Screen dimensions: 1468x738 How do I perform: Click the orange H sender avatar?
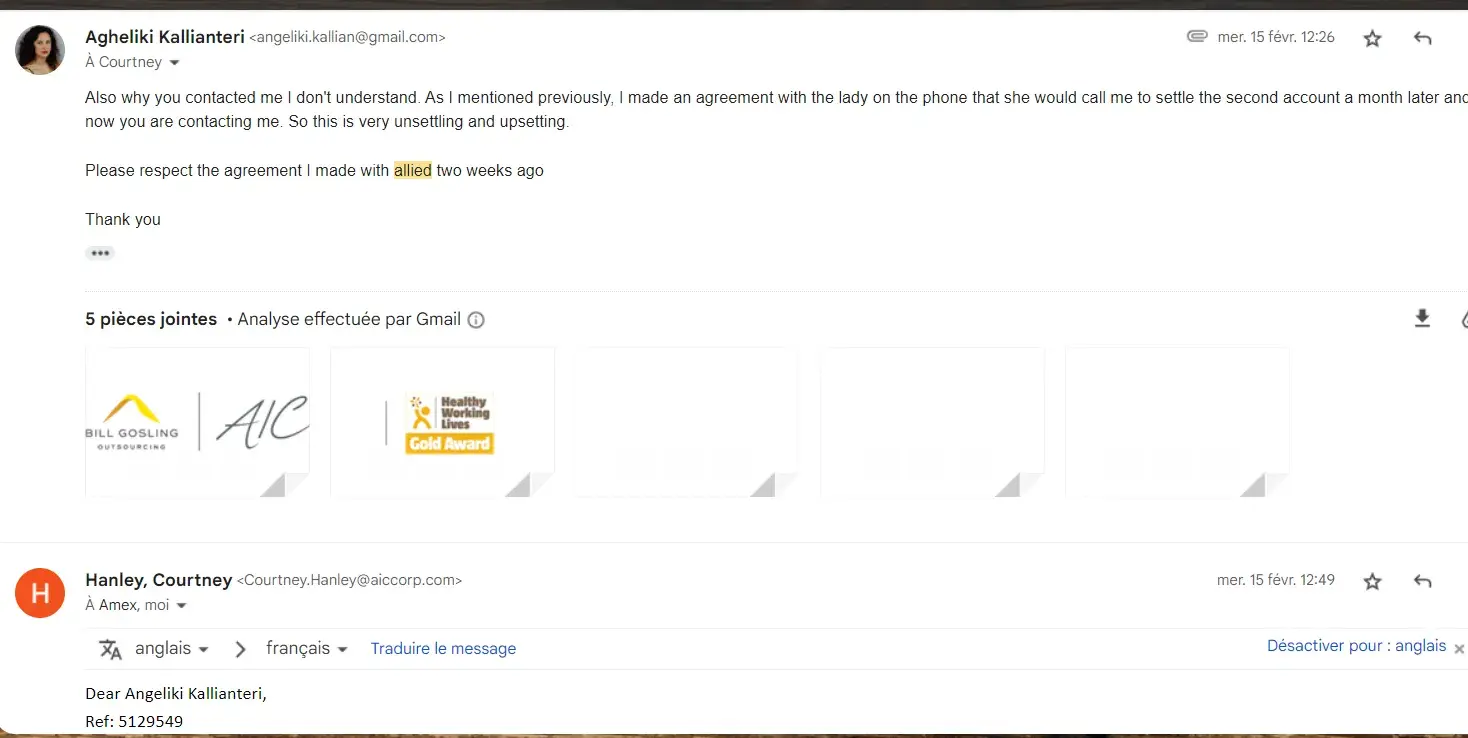[40, 593]
